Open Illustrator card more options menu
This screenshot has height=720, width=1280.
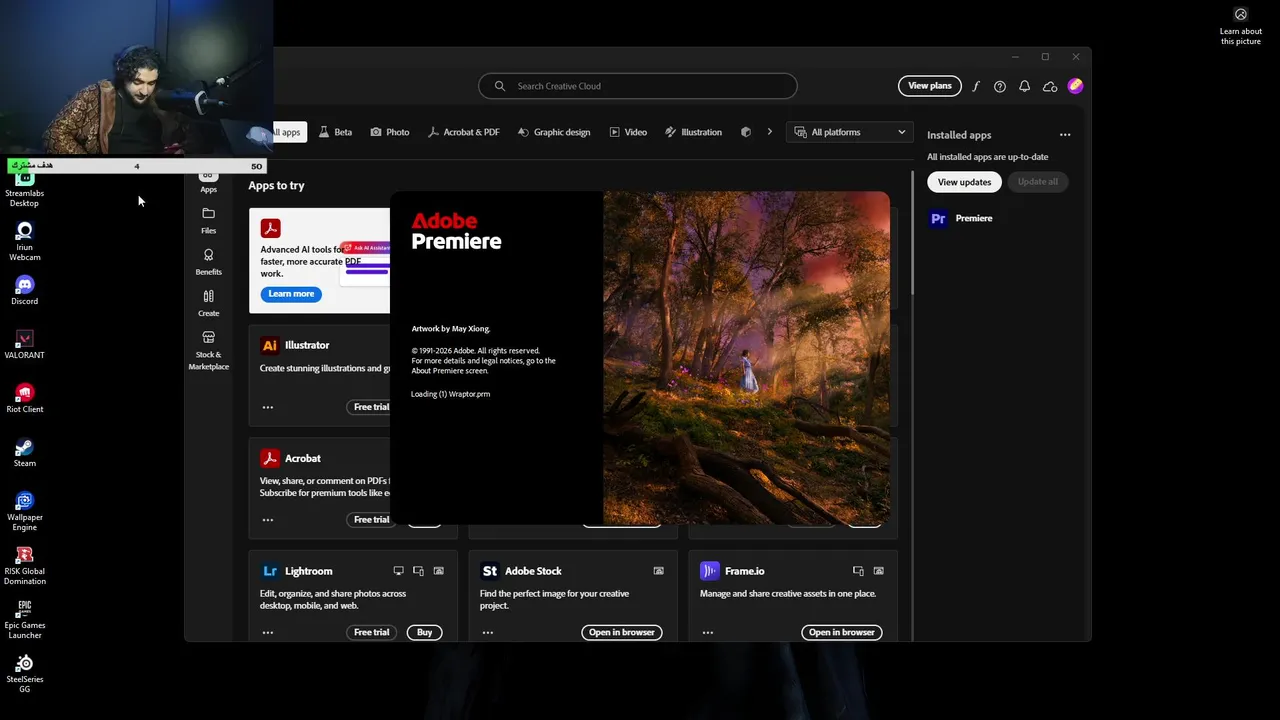point(268,407)
